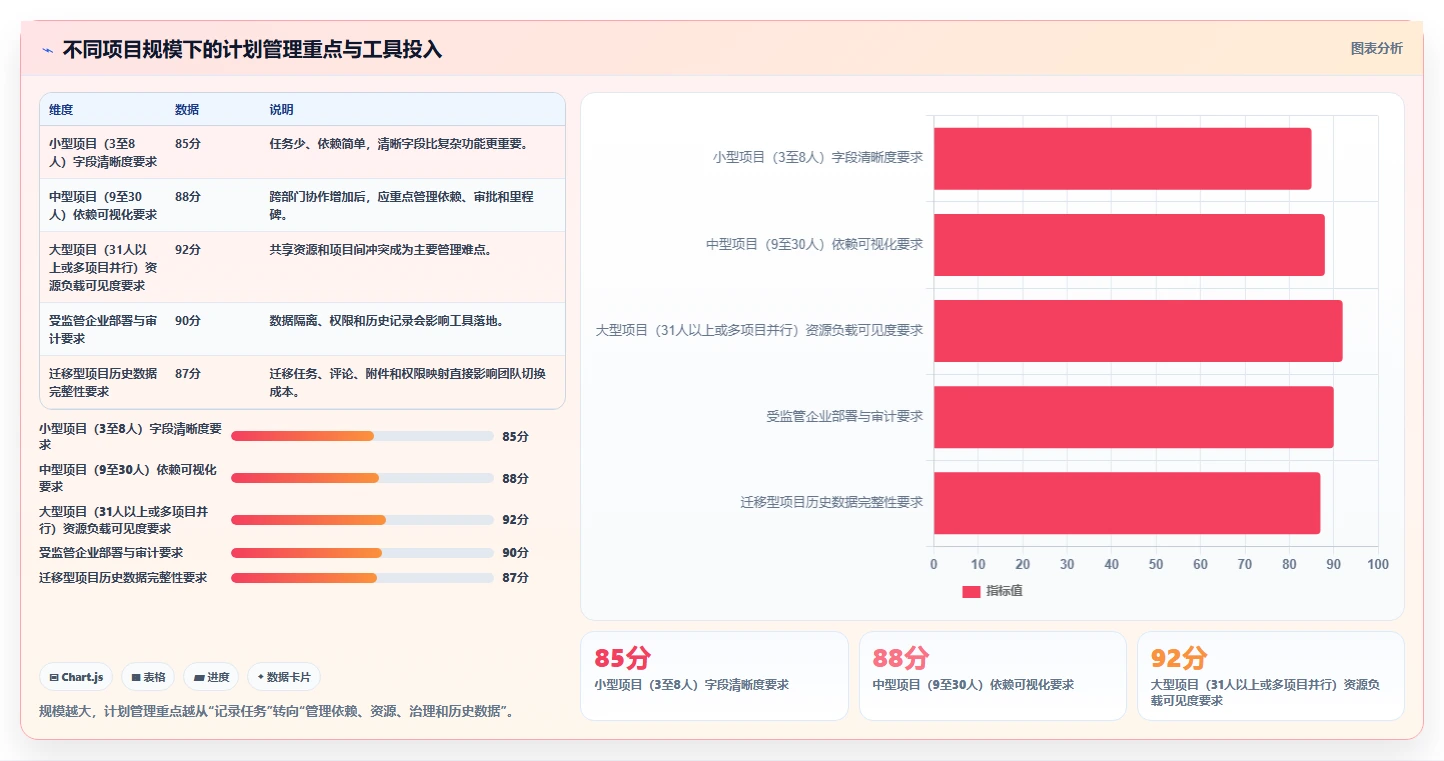Click the 85分 progress bar for 小型项目
The height and width of the screenshot is (761, 1444).
pos(362,436)
